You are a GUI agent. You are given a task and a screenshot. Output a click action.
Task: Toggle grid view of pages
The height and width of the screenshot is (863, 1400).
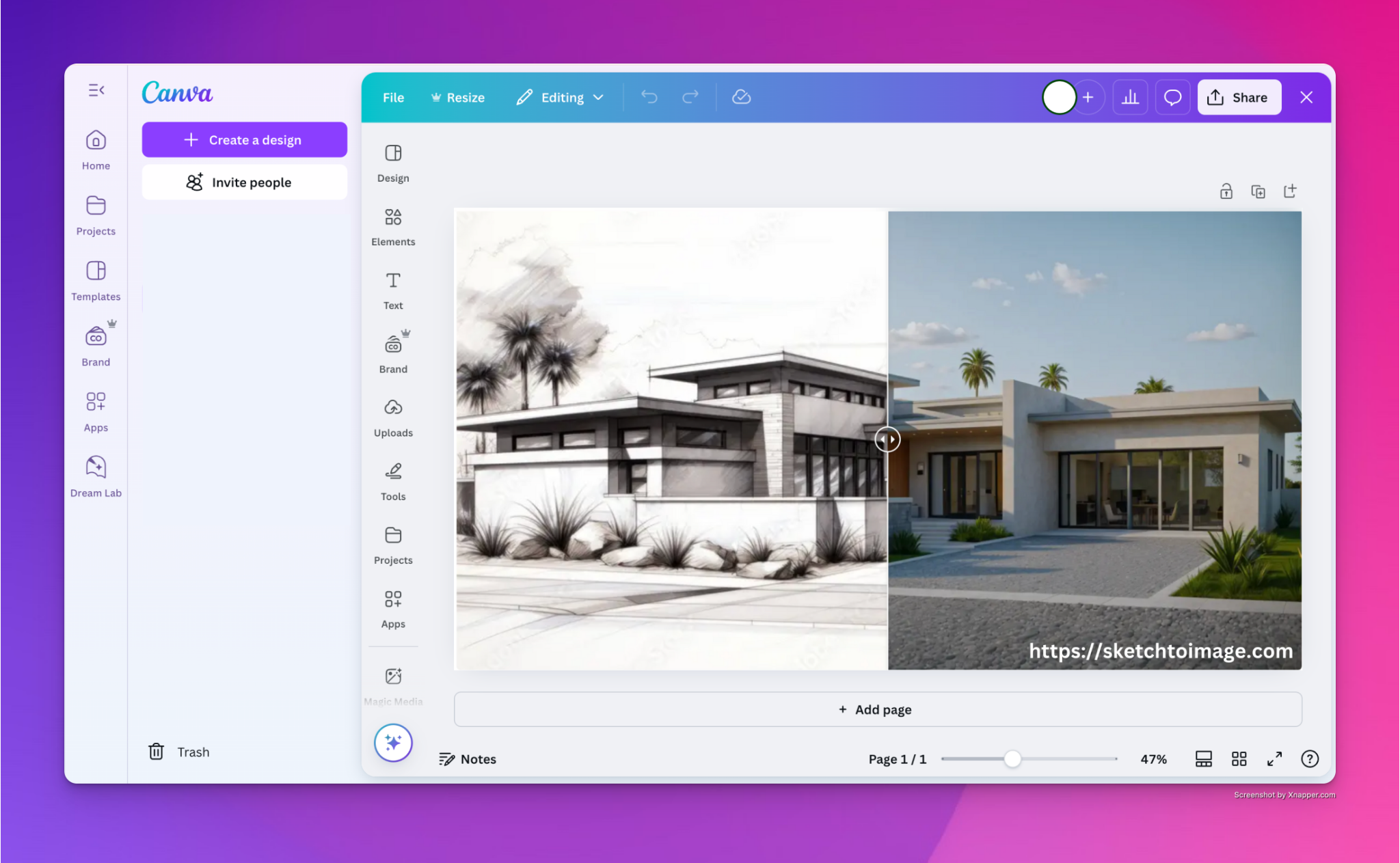point(1239,758)
